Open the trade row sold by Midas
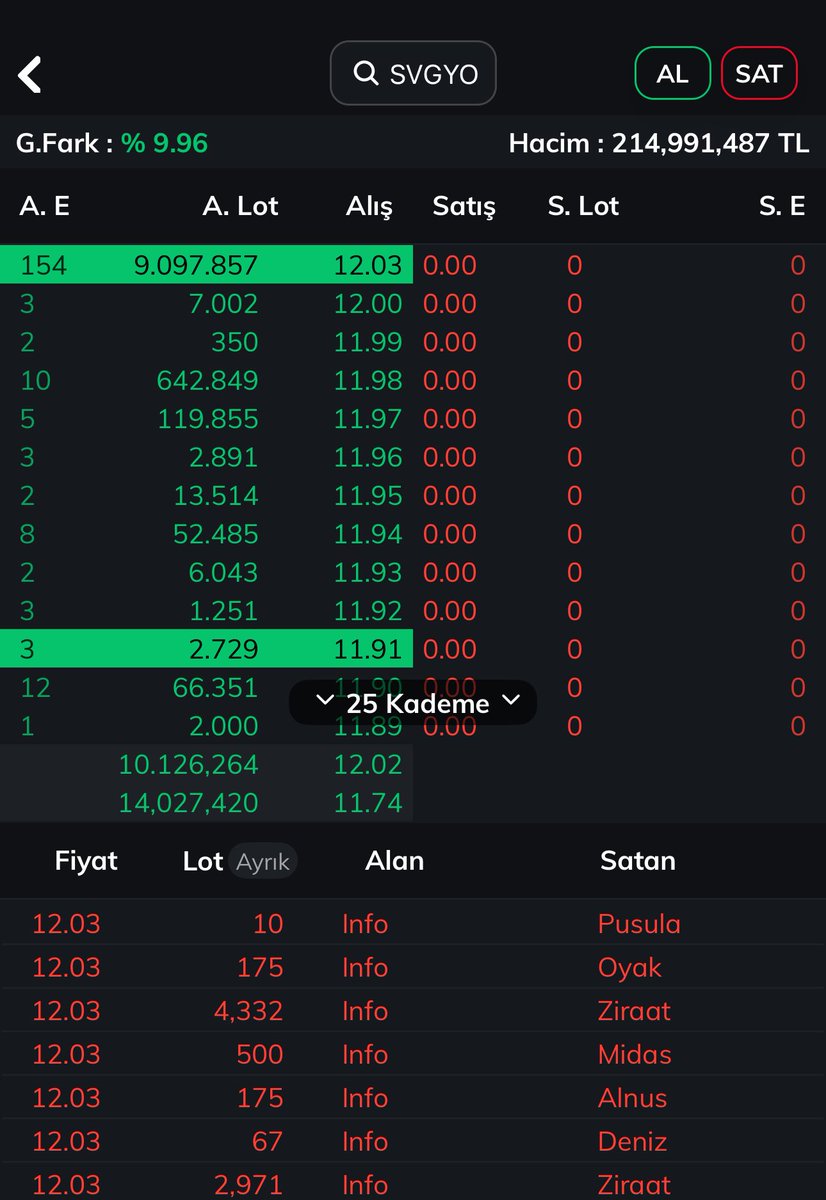This screenshot has width=826, height=1200. (413, 1054)
